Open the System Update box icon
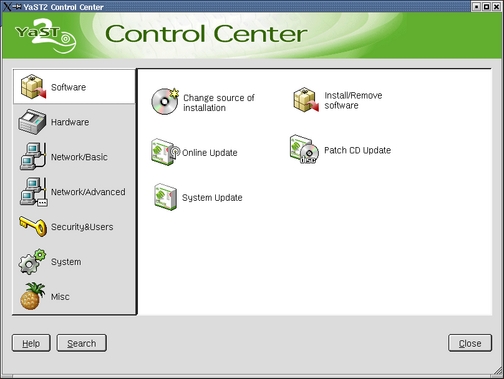The image size is (504, 379). tap(165, 197)
